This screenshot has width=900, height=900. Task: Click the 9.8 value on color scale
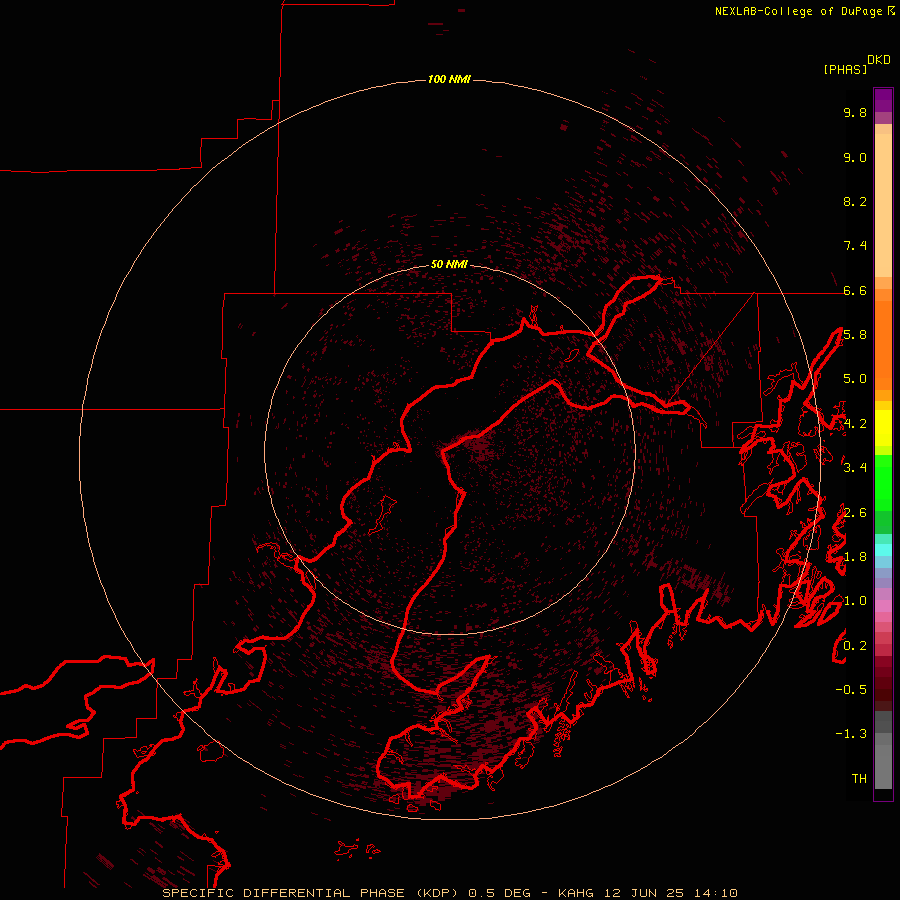(855, 112)
